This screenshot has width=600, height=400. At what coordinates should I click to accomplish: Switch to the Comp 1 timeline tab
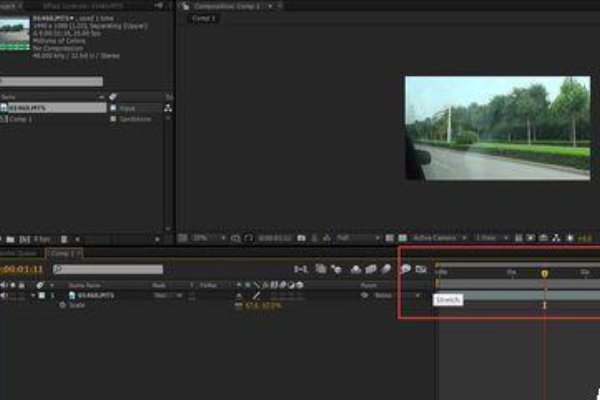68,254
